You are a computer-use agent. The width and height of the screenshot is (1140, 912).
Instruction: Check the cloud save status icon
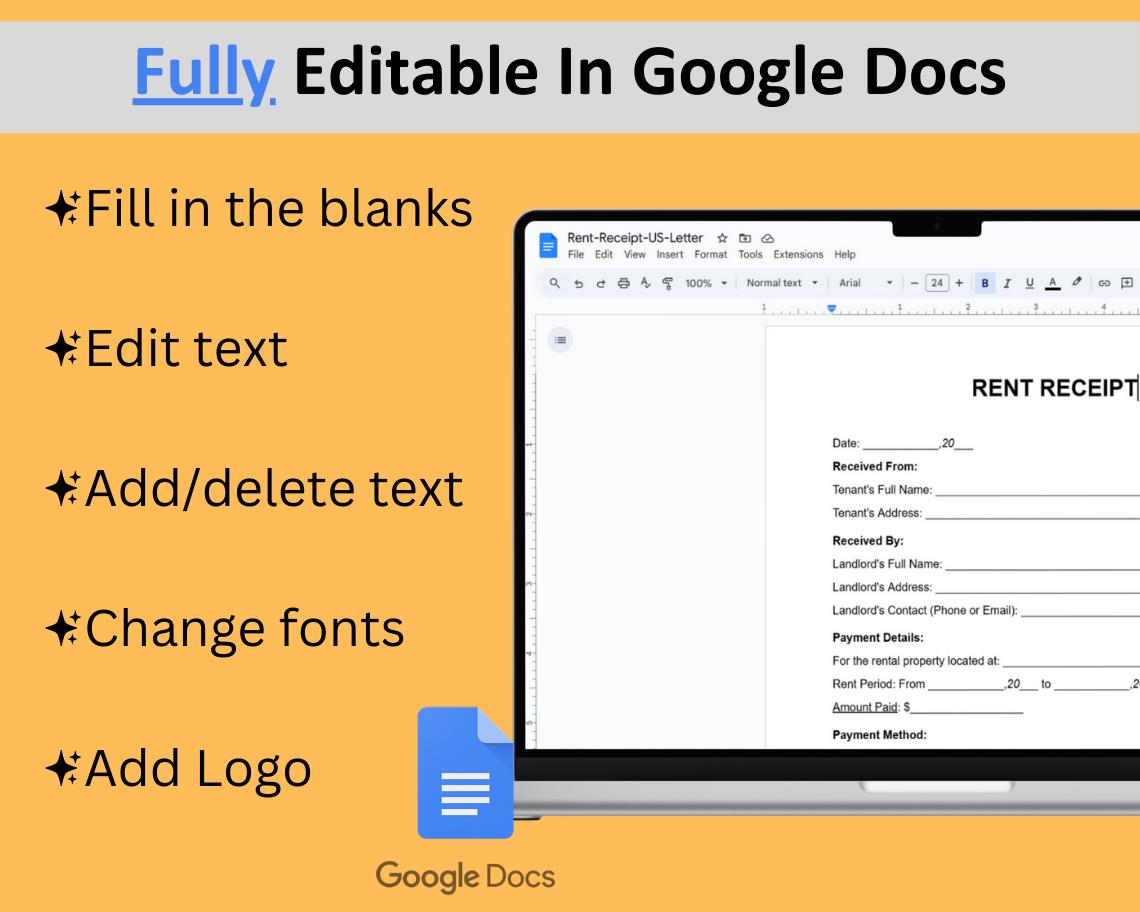768,238
